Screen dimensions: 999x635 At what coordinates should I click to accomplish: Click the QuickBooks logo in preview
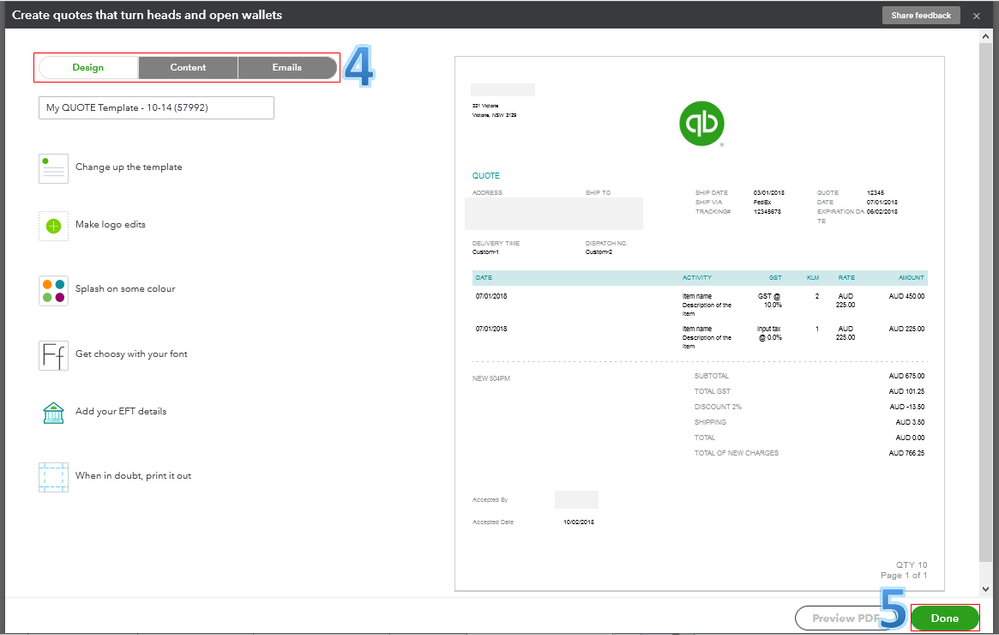click(x=701, y=124)
